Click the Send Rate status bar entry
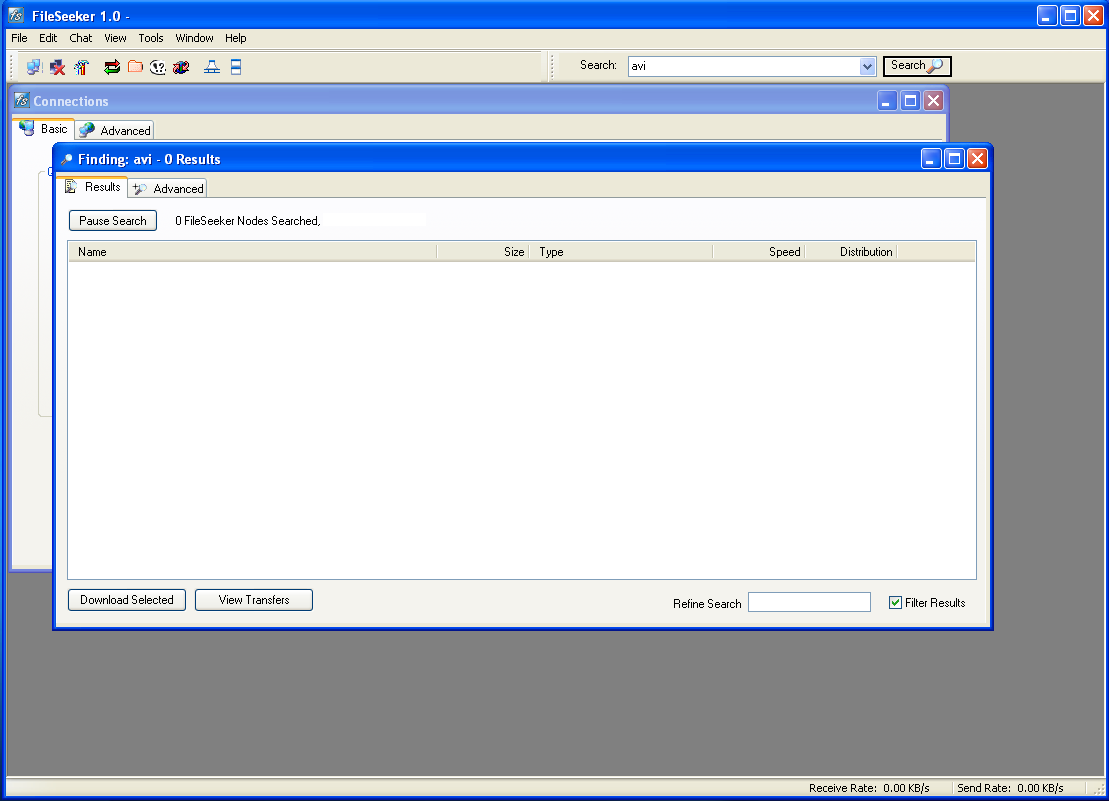Image resolution: width=1109 pixels, height=801 pixels. click(x=1010, y=788)
